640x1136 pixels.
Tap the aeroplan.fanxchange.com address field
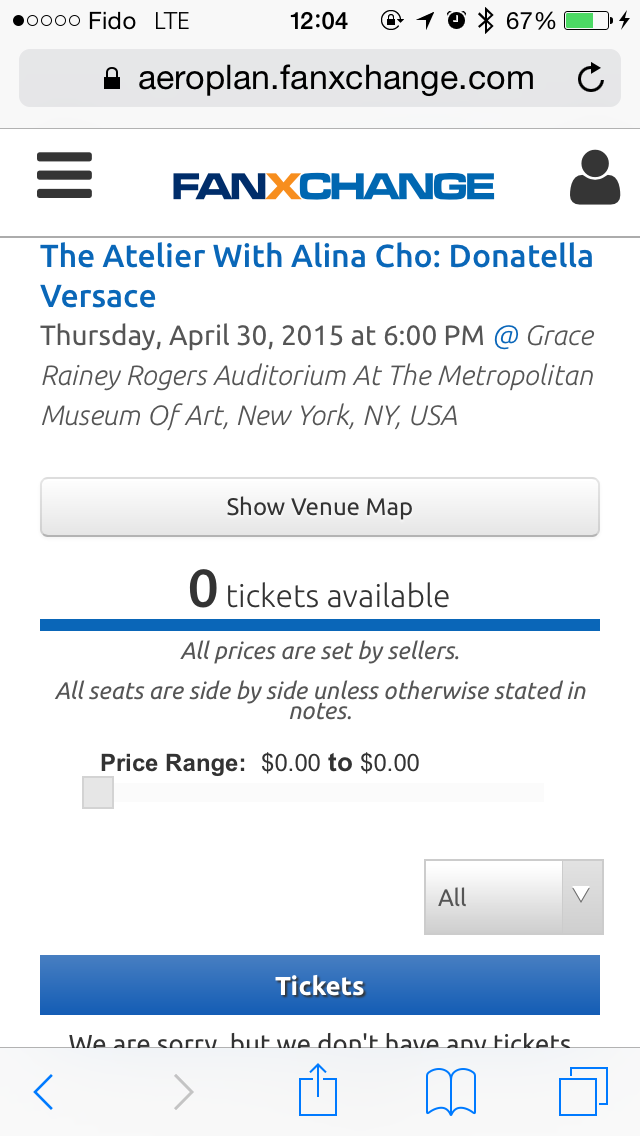coord(320,78)
